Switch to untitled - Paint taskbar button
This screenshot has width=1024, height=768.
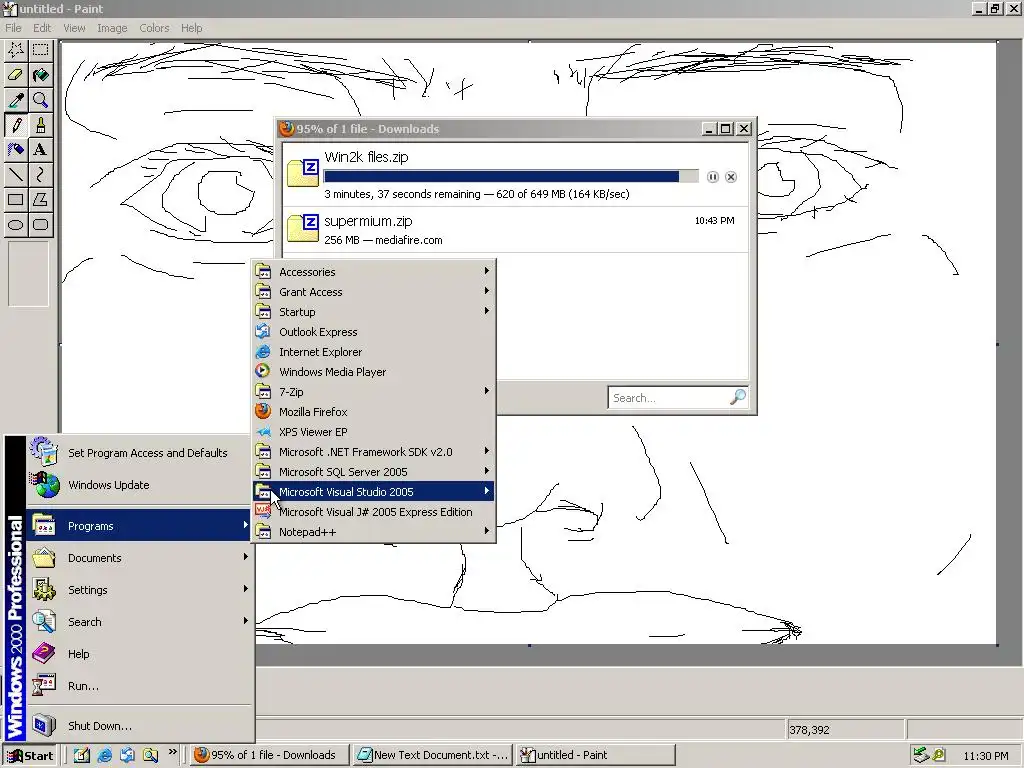(x=594, y=756)
